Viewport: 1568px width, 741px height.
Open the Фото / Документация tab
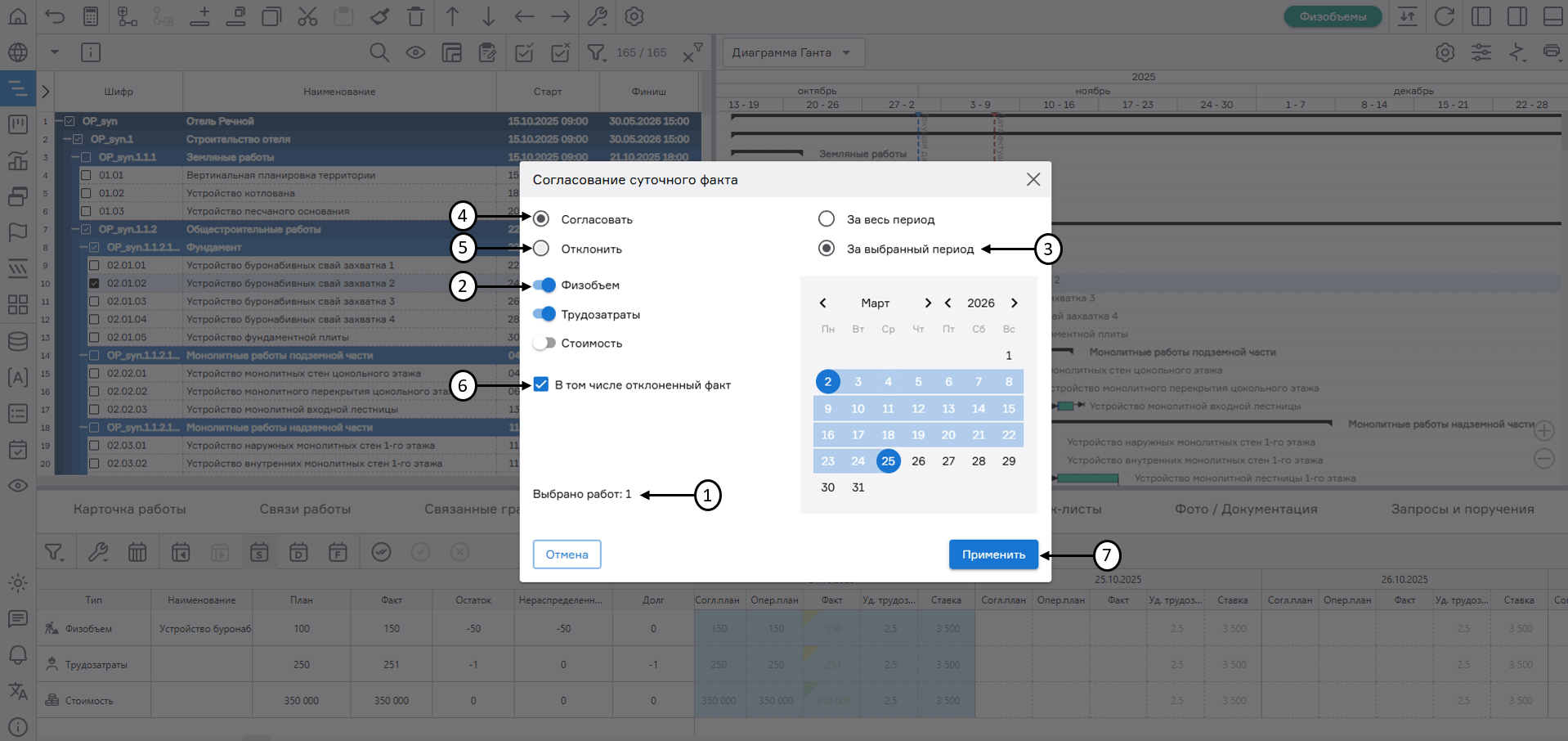point(1246,509)
